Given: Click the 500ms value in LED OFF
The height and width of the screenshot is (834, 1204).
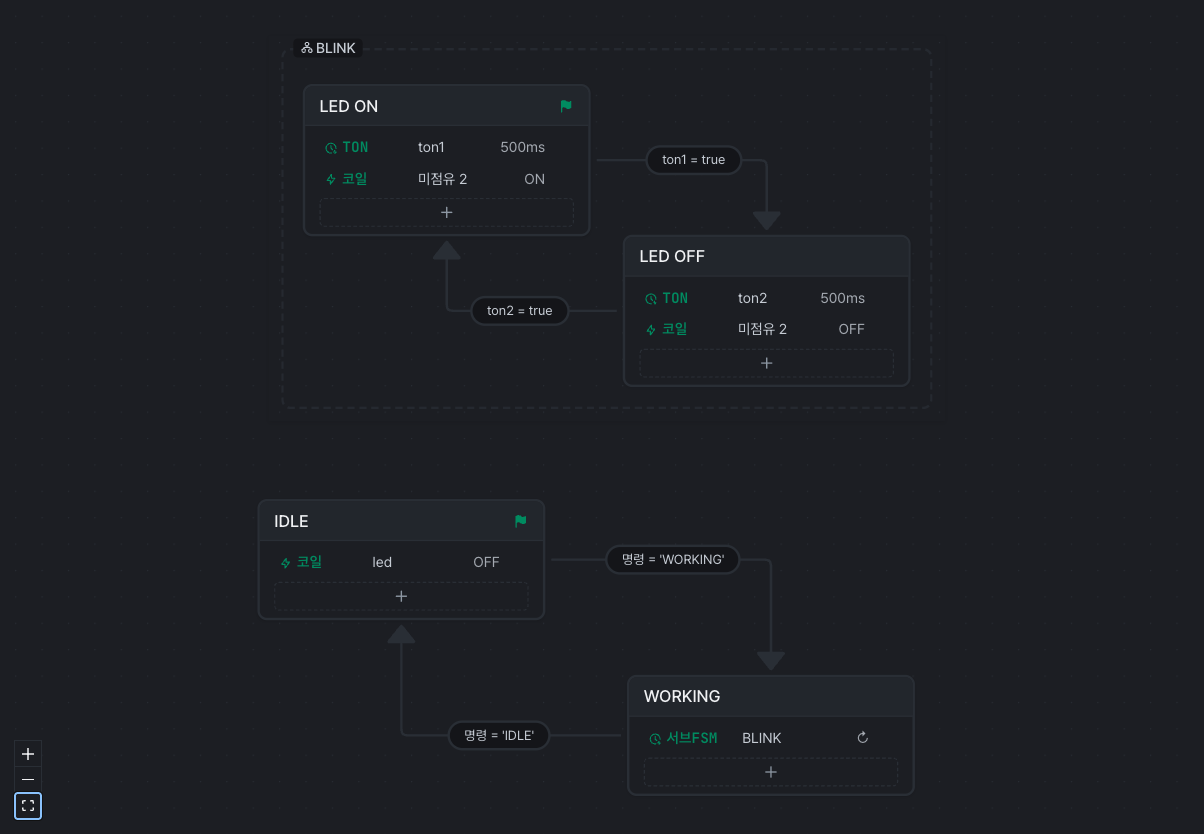Looking at the screenshot, I should click(x=843, y=298).
